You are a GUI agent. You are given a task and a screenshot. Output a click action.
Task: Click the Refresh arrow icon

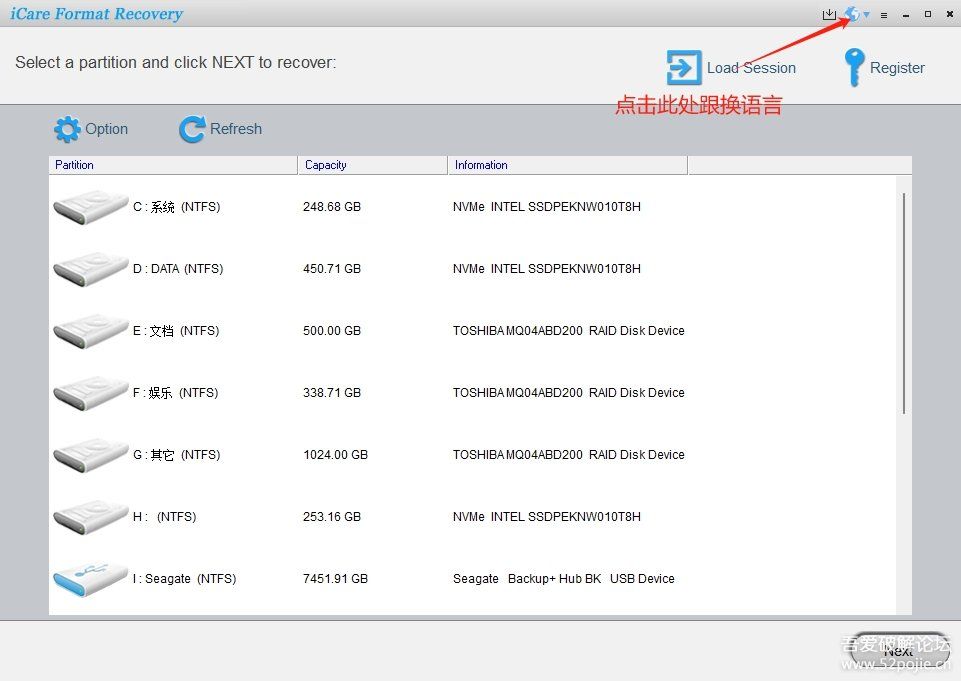191,129
